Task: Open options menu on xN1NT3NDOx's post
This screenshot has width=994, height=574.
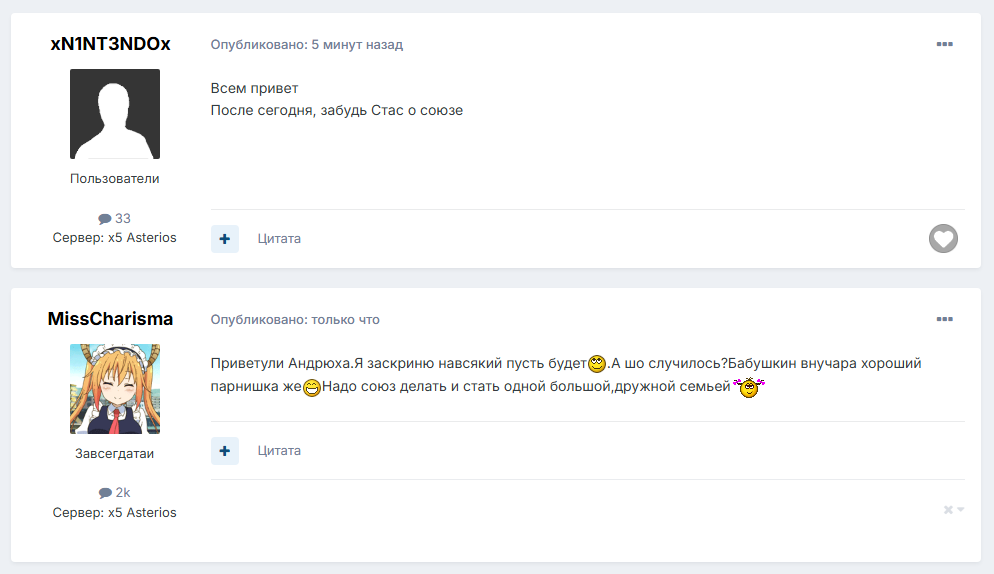Action: click(945, 44)
